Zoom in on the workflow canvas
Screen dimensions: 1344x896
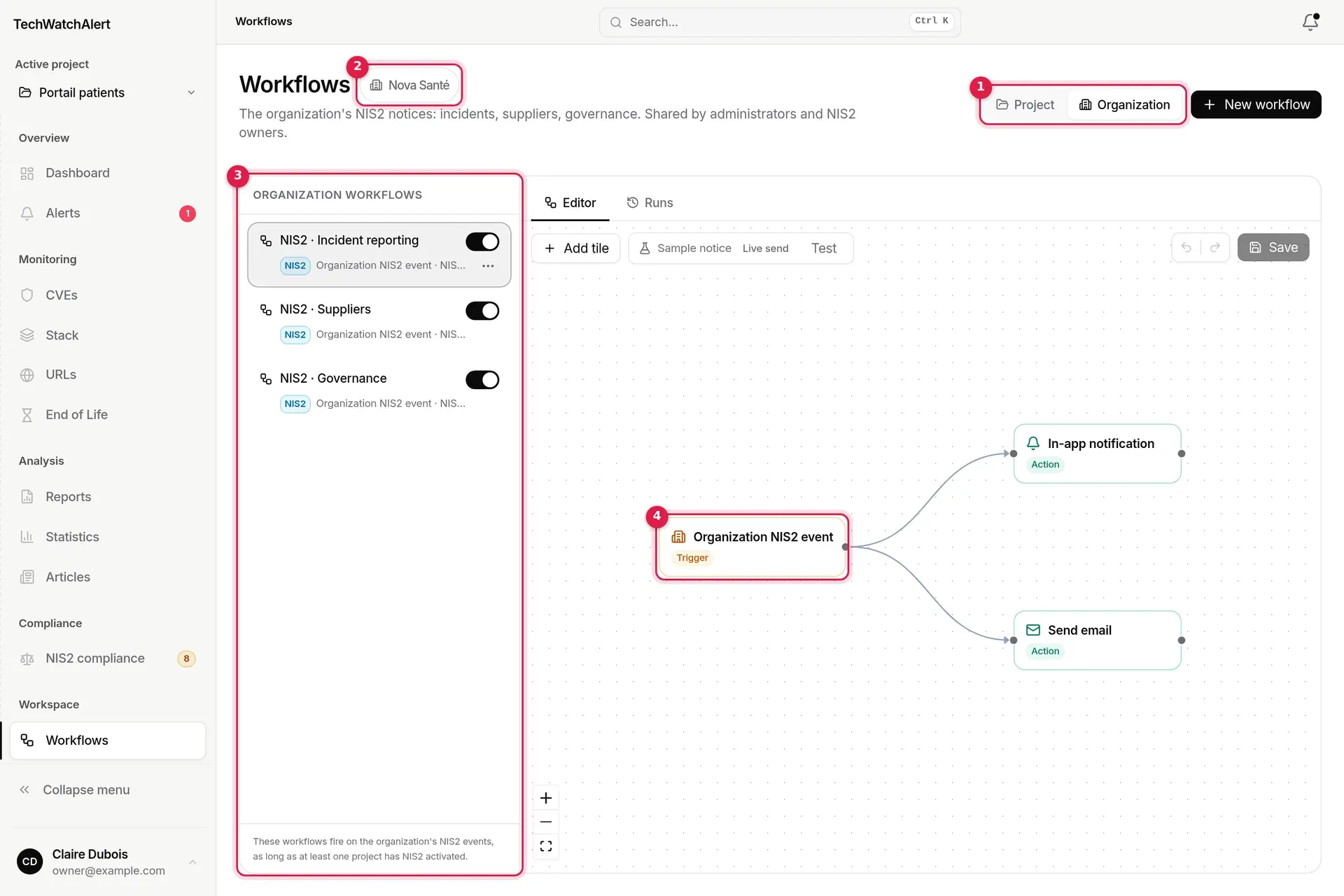click(x=546, y=798)
